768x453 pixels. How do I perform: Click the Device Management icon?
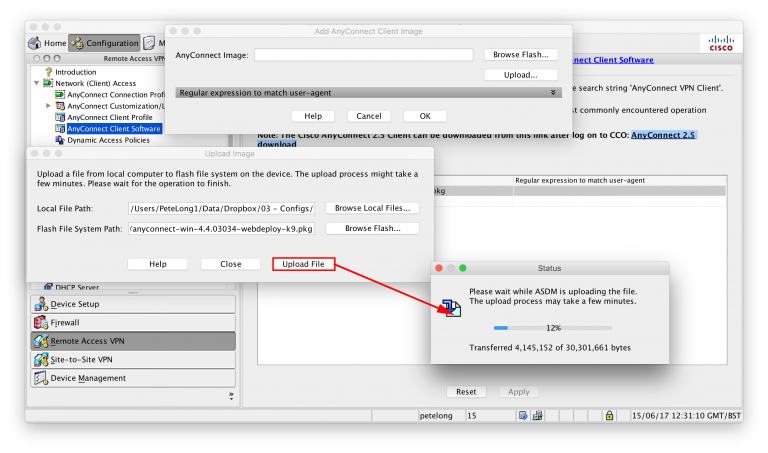[x=41, y=378]
